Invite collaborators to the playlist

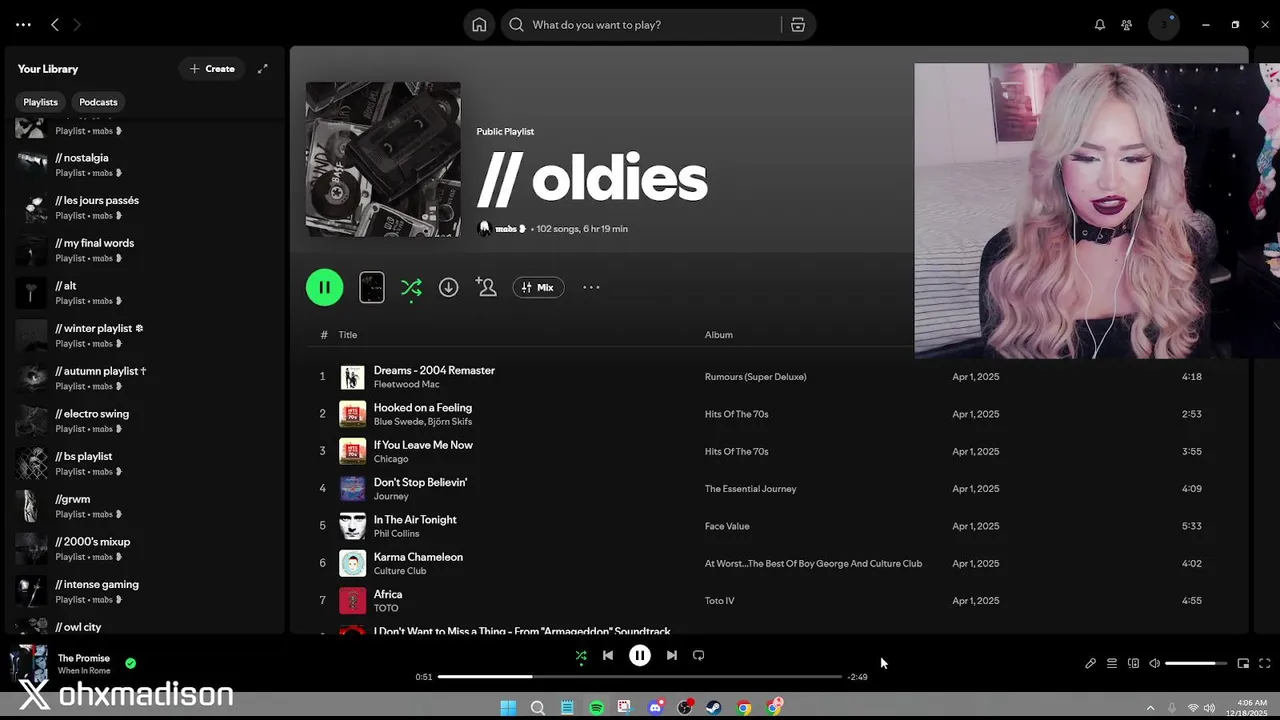486,287
